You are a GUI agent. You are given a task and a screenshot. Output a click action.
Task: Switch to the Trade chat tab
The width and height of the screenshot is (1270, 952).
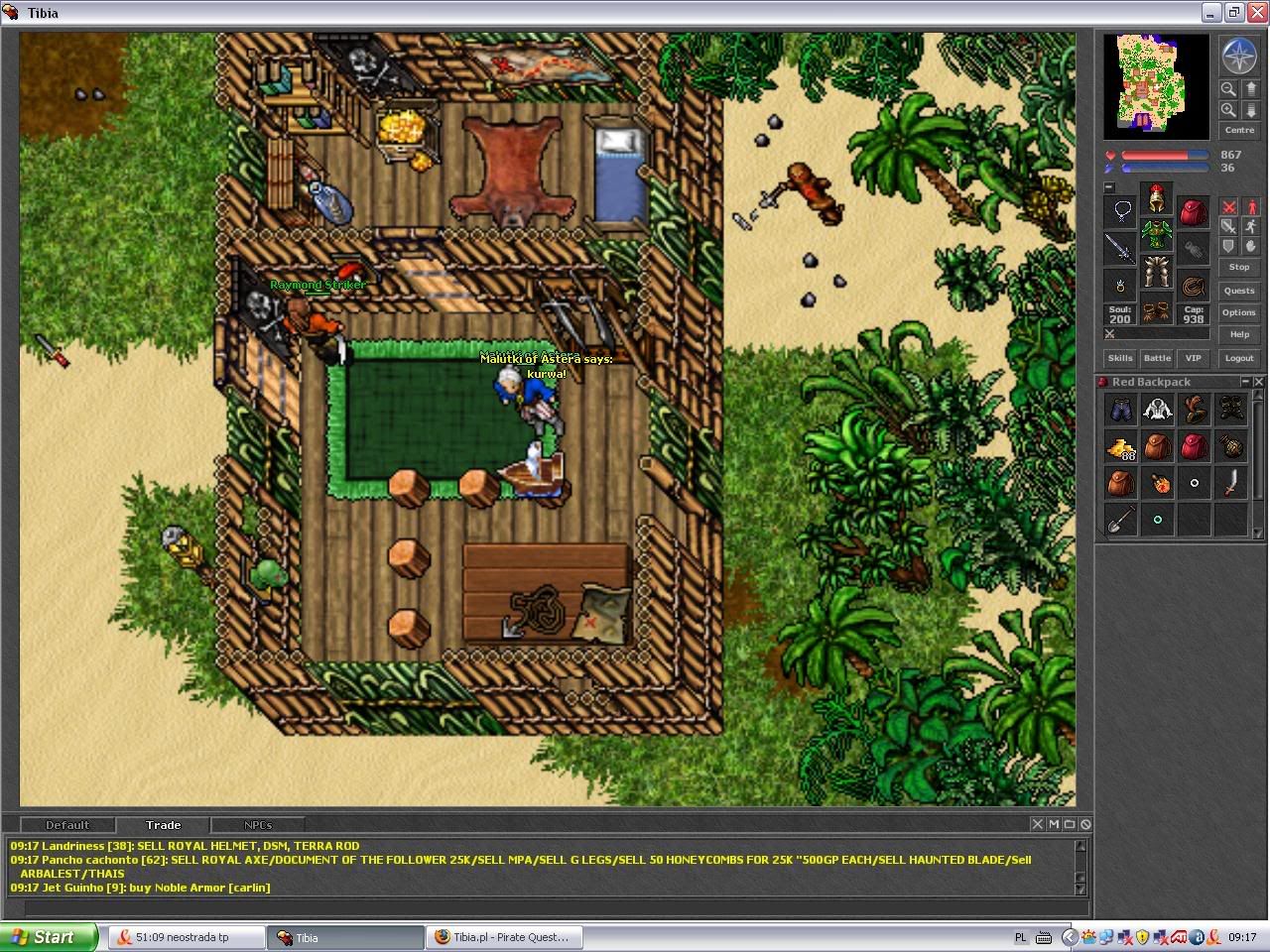pos(164,825)
